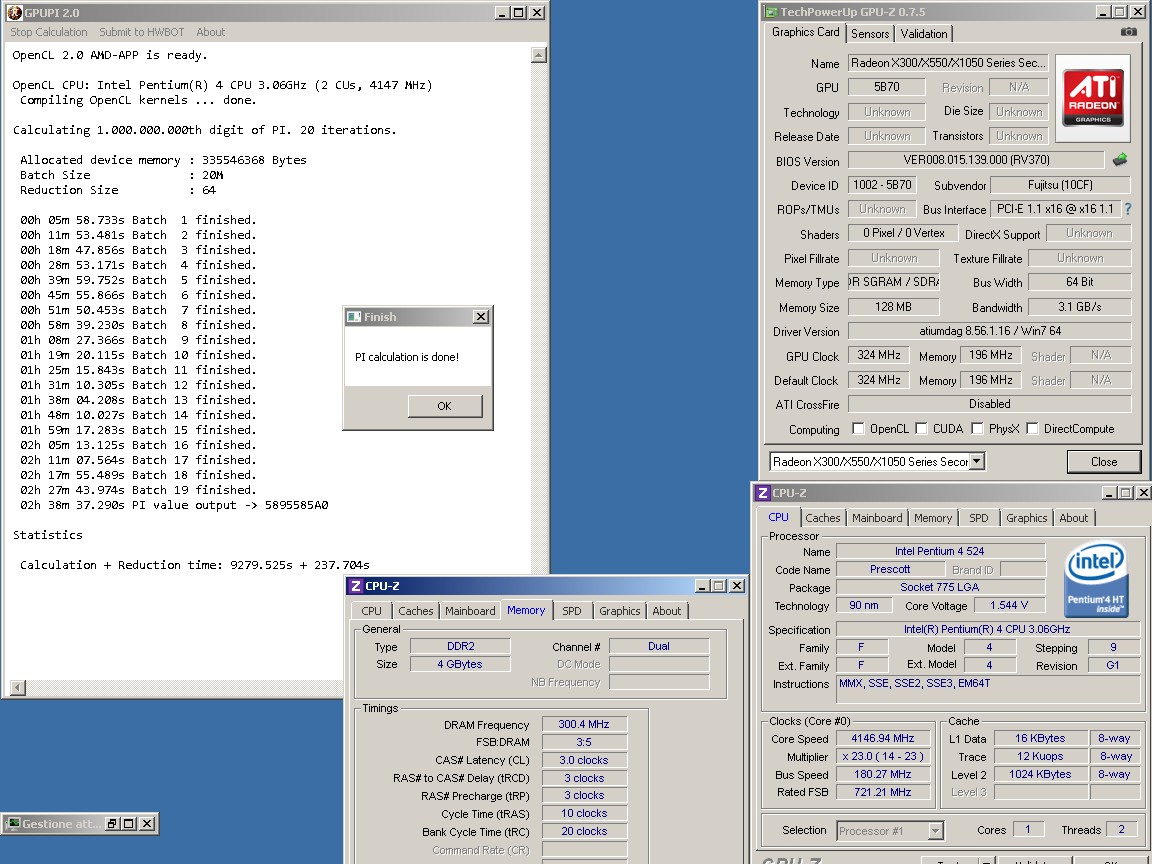Viewport: 1152px width, 864px height.
Task: Open Mainboard tab in CPU-Z Memory window
Action: coord(469,611)
